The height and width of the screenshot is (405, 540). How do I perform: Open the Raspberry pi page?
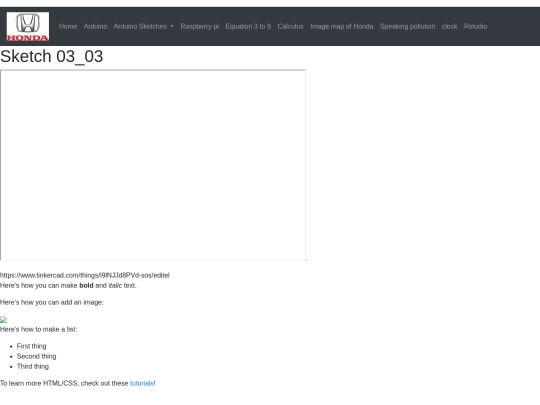click(x=200, y=27)
